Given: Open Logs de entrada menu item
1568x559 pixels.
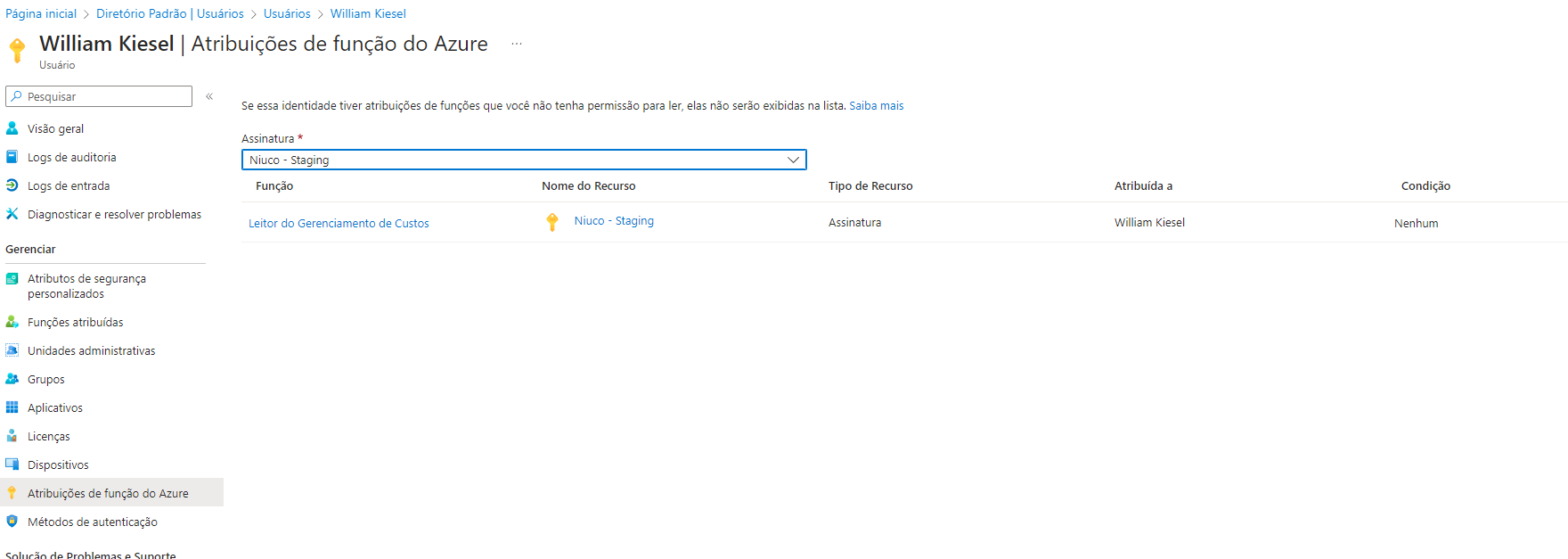Looking at the screenshot, I should [69, 185].
